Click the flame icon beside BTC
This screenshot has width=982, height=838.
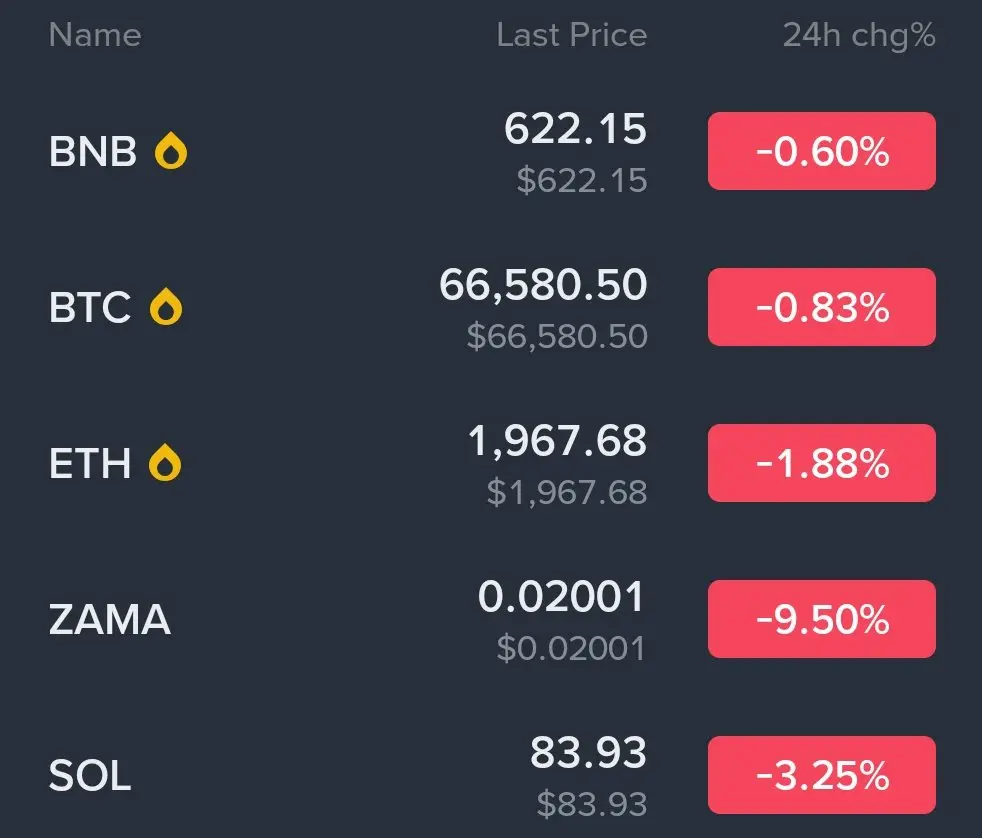coord(166,308)
